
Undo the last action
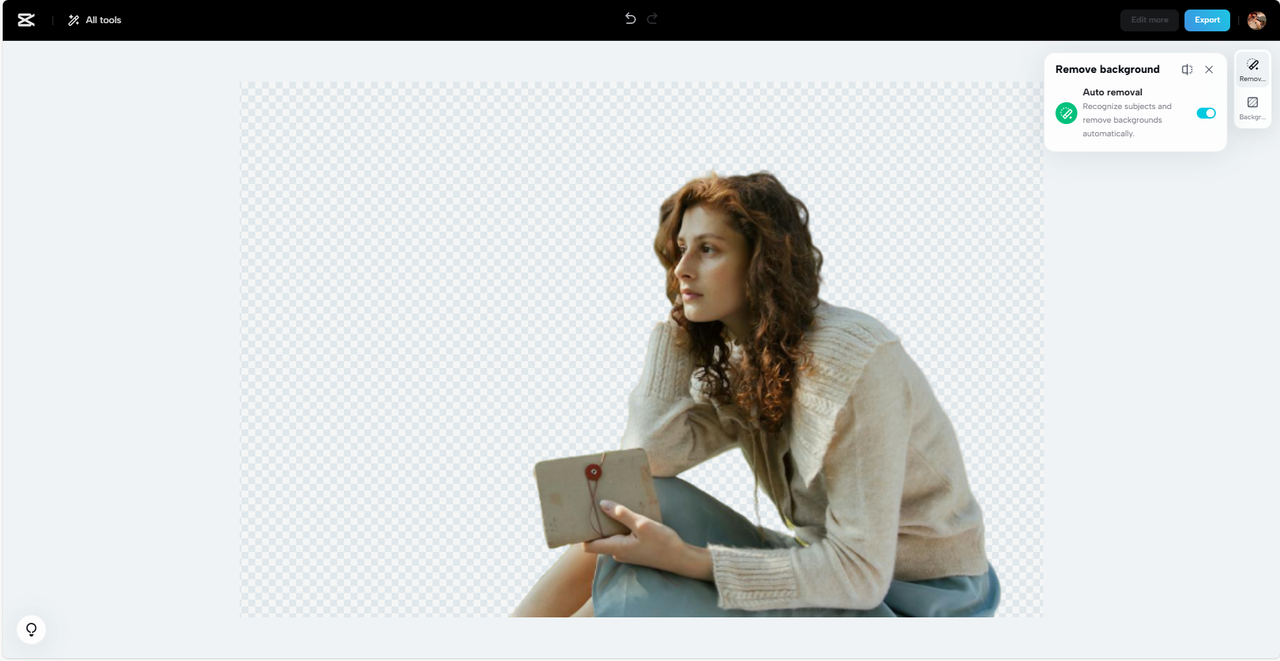[x=630, y=19]
